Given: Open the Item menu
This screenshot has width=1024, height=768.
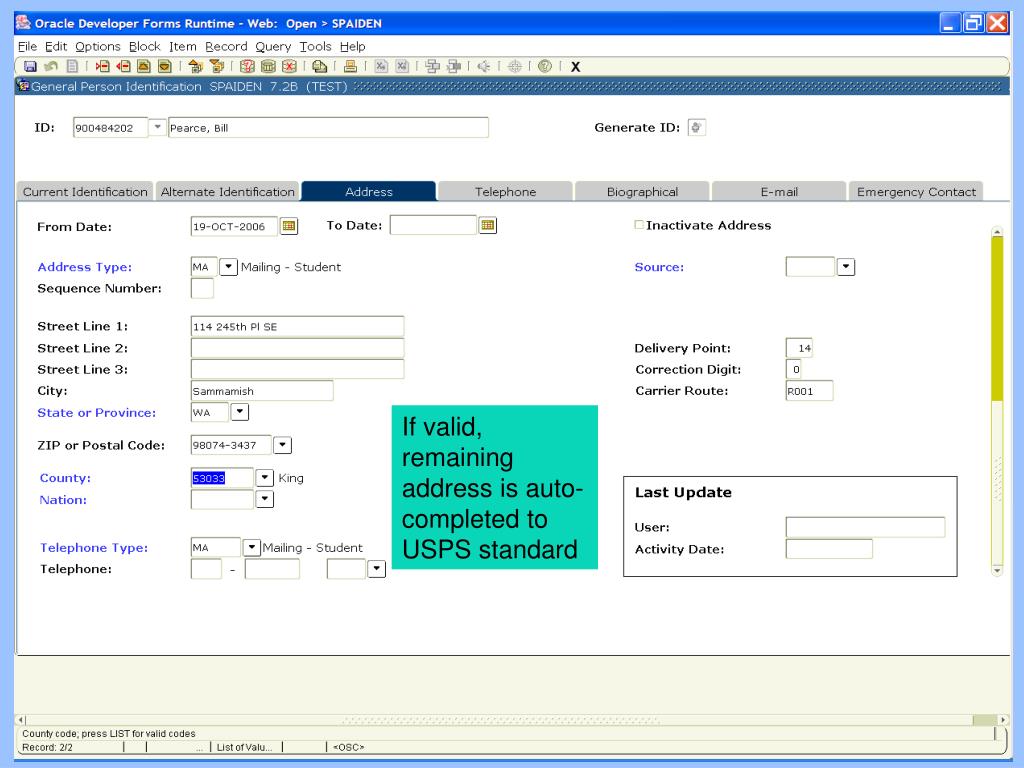Looking at the screenshot, I should click(x=182, y=46).
